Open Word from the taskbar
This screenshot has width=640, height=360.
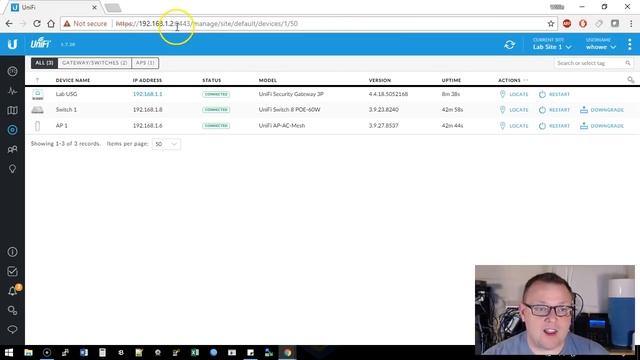84,353
